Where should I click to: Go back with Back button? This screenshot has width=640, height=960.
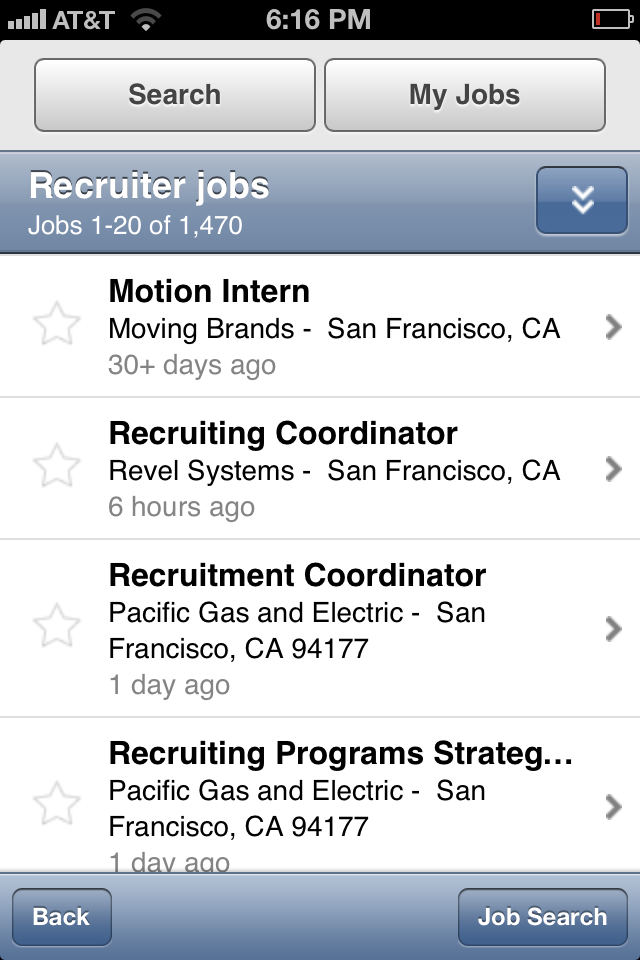coord(61,917)
